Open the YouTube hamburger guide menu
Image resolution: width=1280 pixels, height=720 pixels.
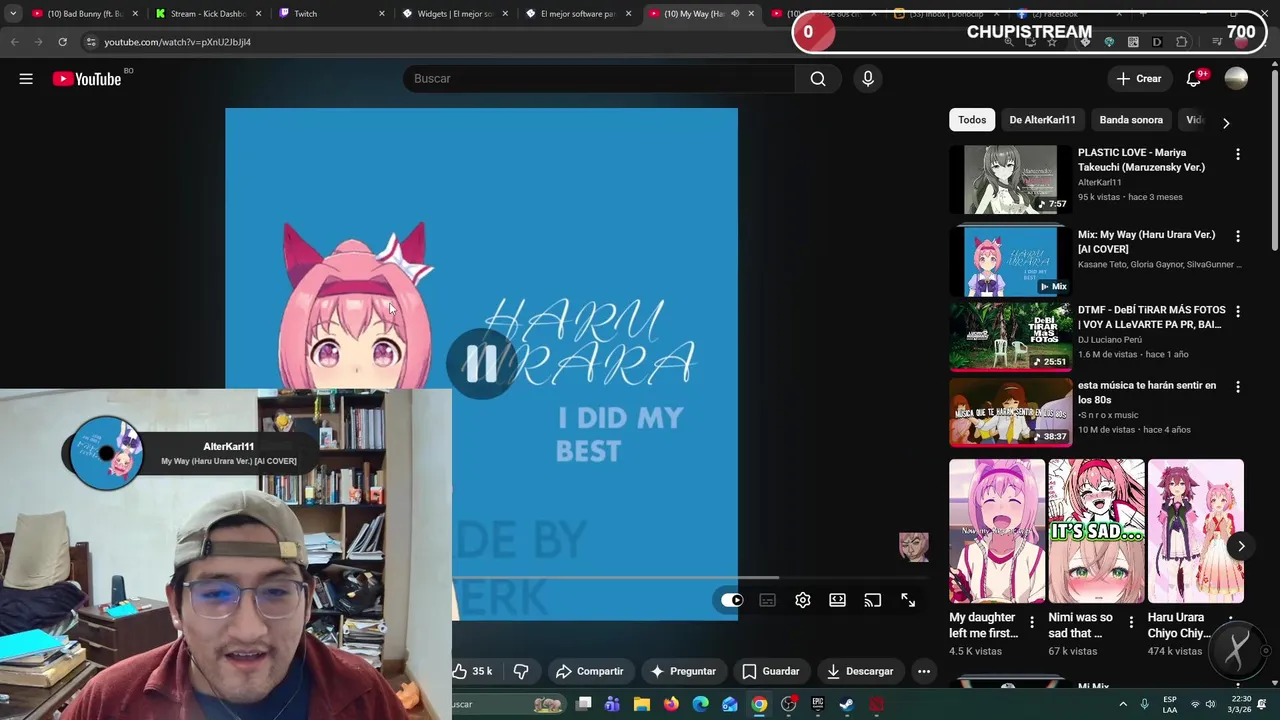tap(26, 79)
